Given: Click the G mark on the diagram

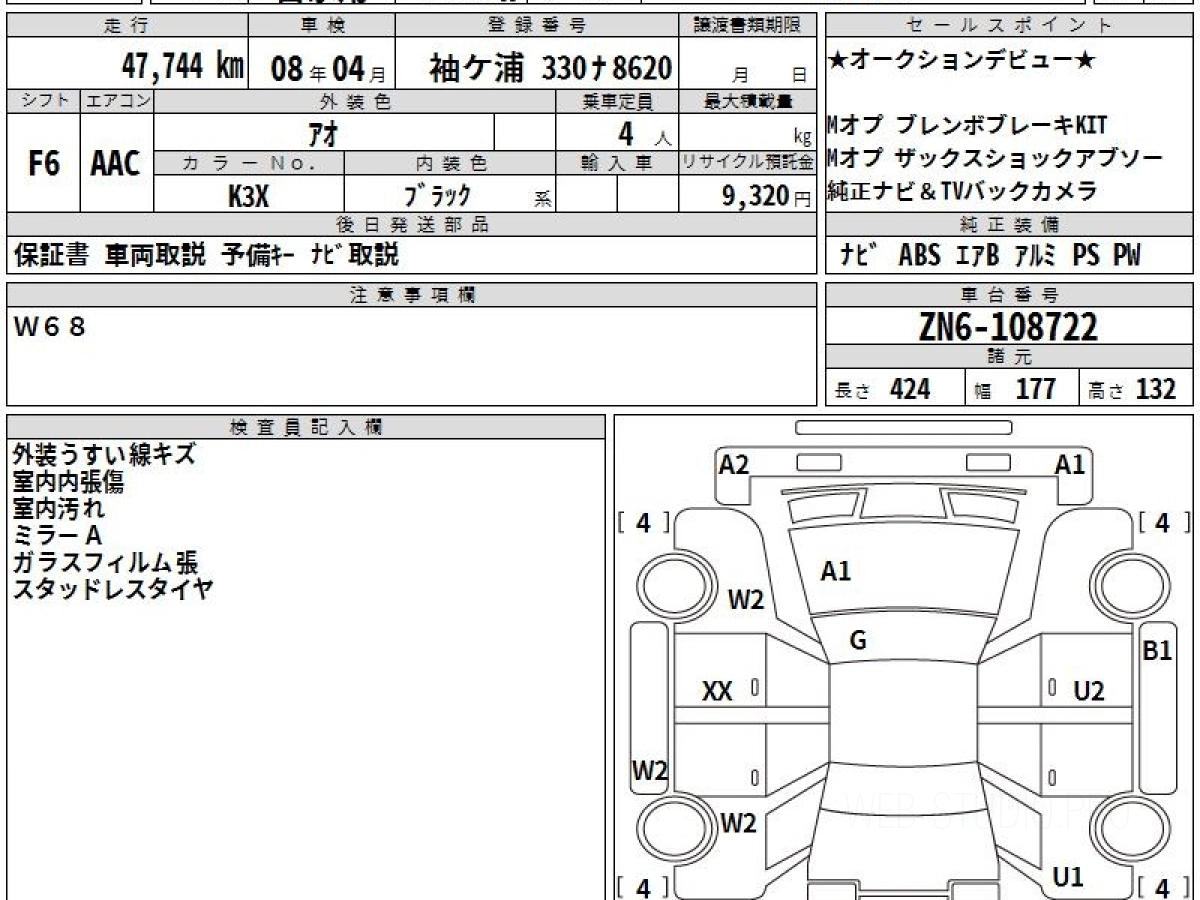Looking at the screenshot, I should tap(858, 641).
